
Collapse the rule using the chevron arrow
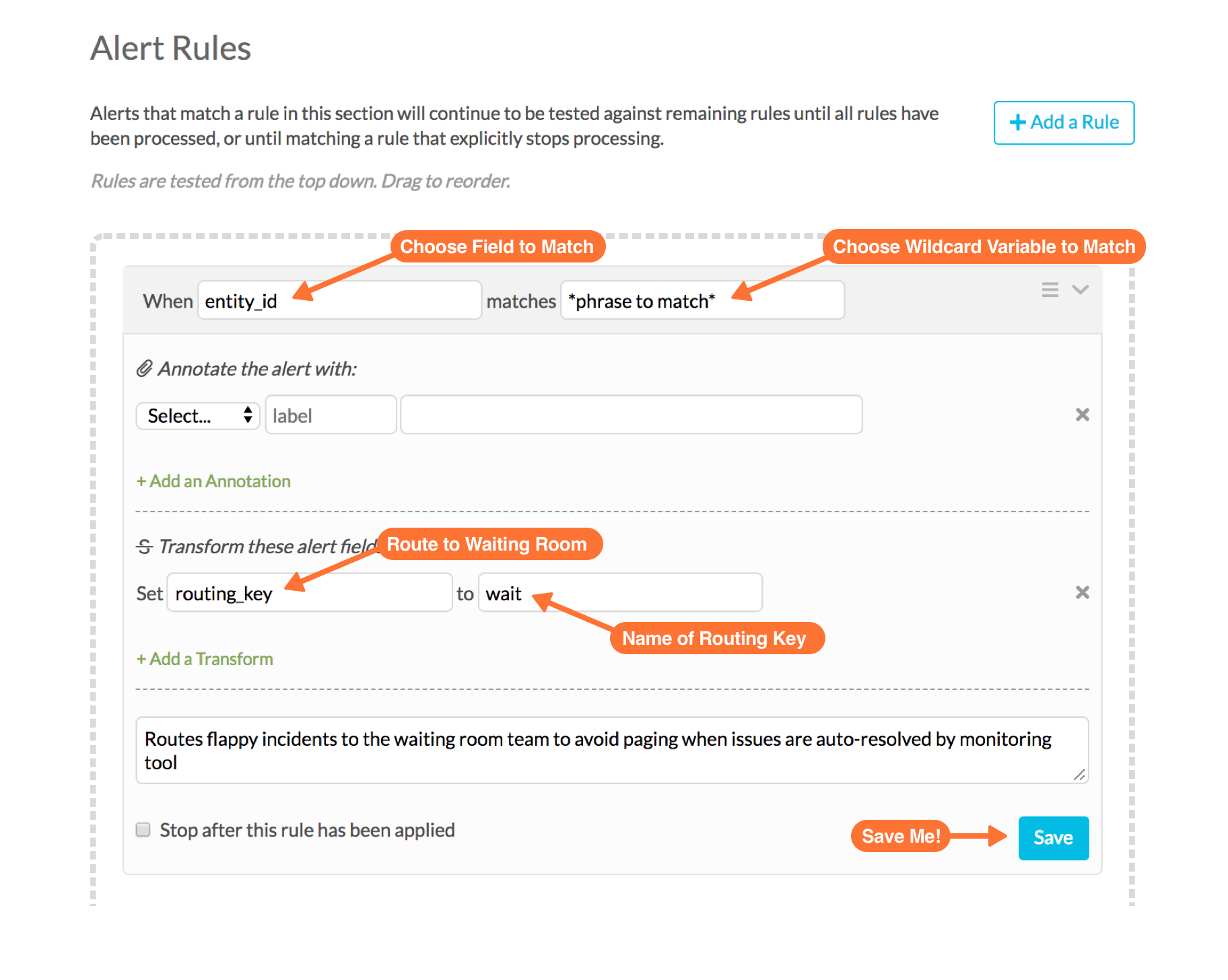click(1080, 289)
